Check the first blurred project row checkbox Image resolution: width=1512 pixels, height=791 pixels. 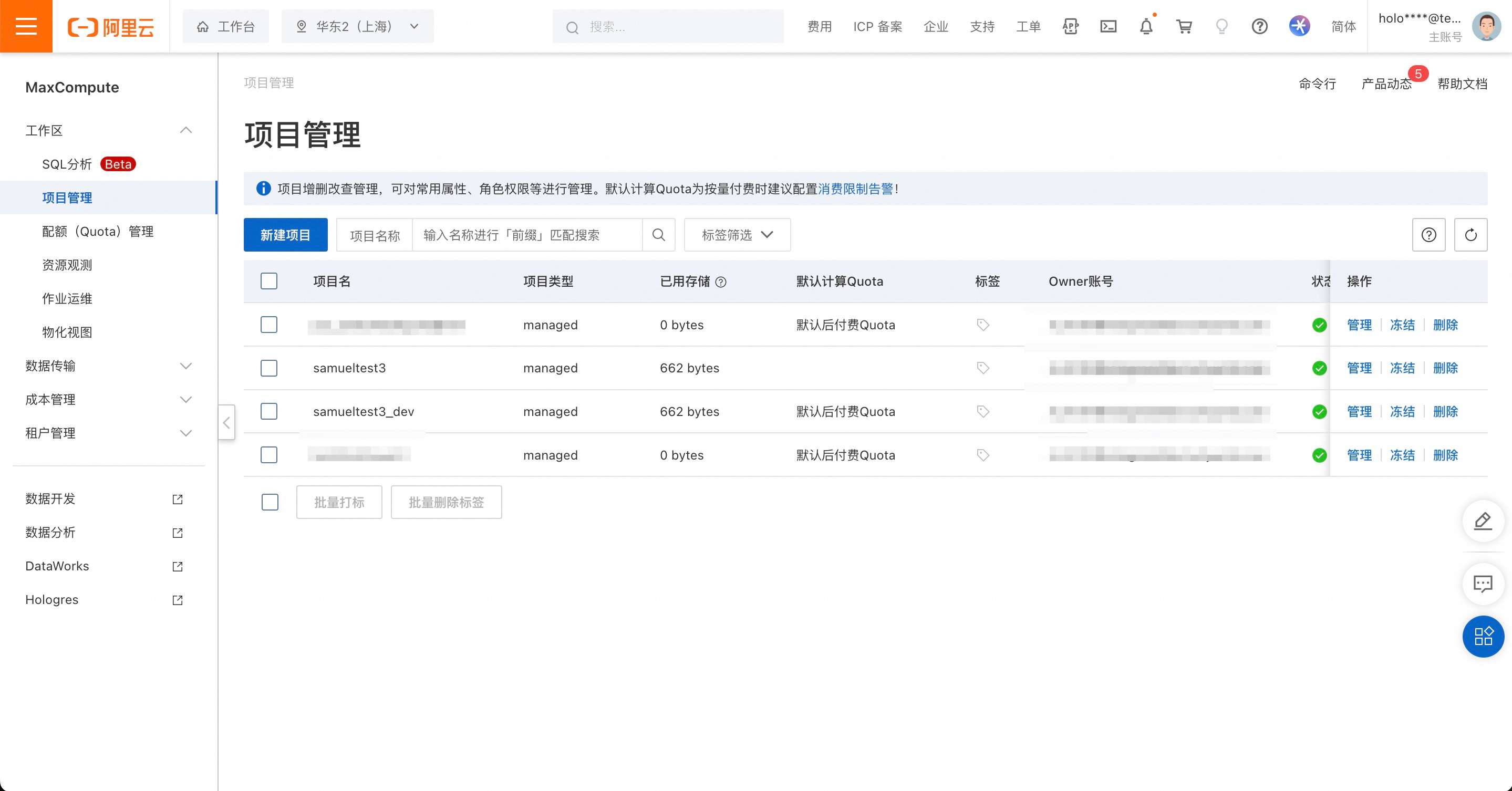[269, 325]
